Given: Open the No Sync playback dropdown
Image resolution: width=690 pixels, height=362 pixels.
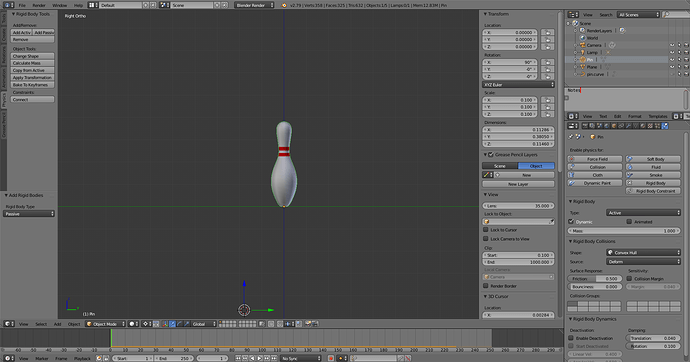Looking at the screenshot, I should 301,358.
